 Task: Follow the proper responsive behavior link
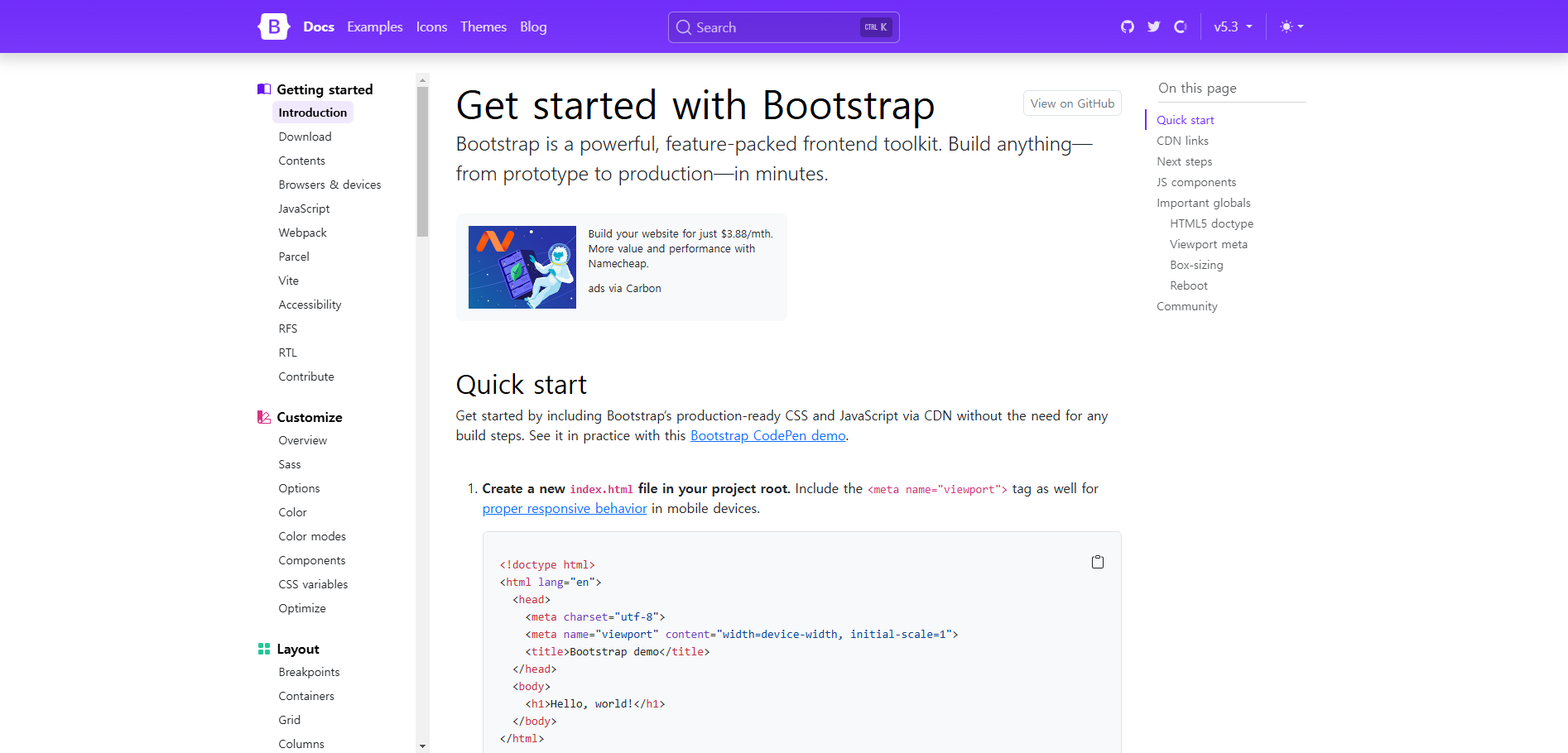tap(565, 508)
